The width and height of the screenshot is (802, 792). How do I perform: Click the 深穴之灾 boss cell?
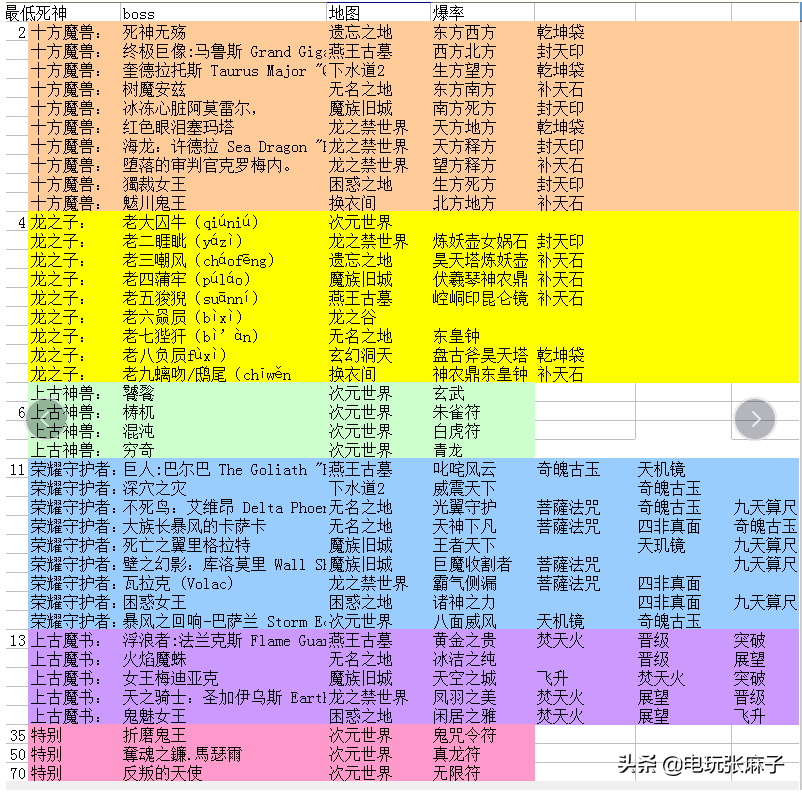pos(154,489)
